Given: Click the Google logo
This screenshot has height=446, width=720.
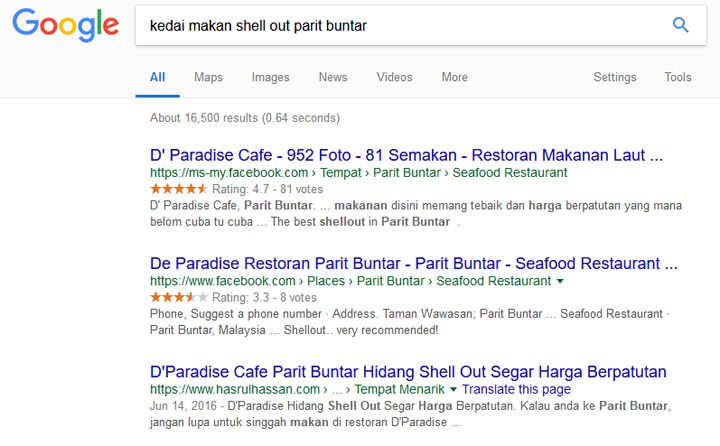Looking at the screenshot, I should (66, 25).
